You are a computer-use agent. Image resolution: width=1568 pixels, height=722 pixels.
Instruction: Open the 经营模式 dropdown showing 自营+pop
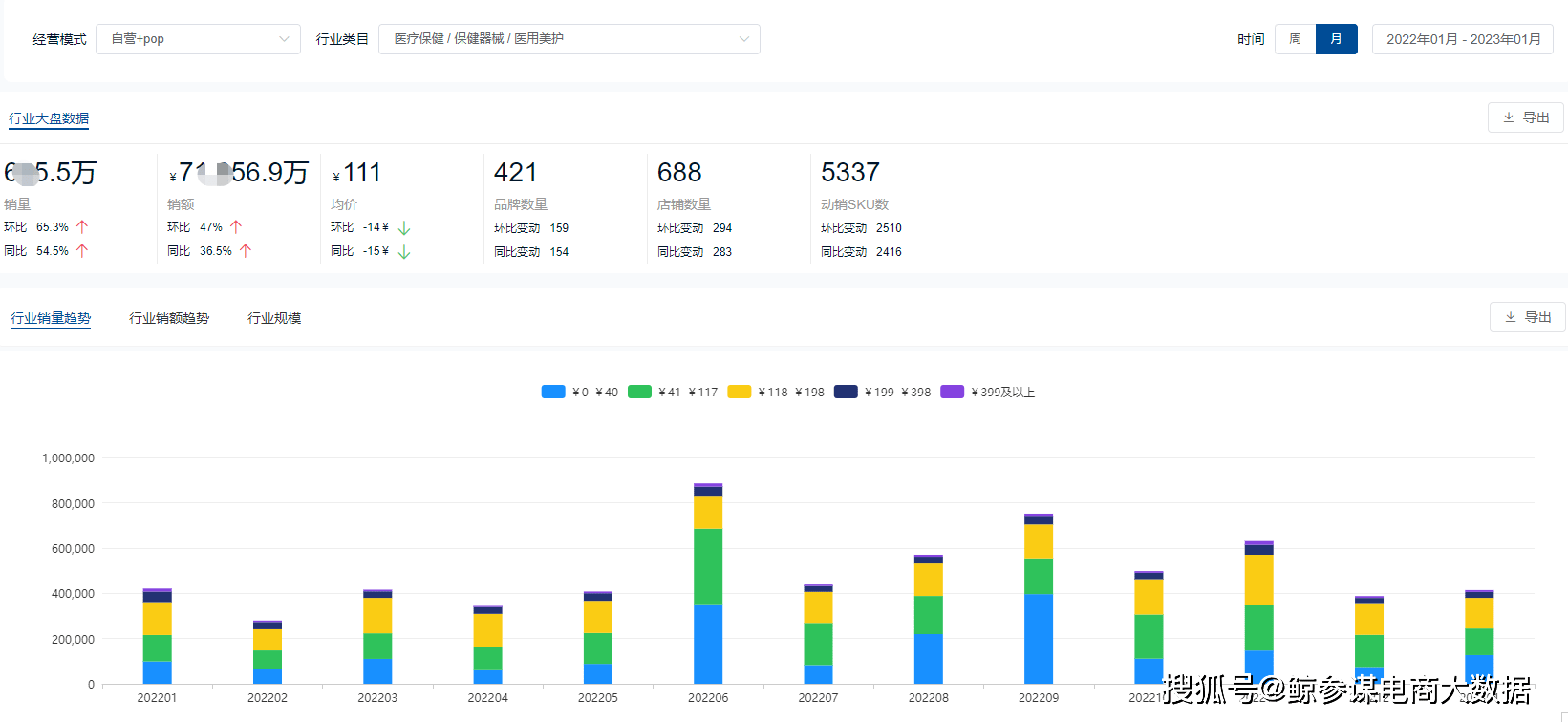click(x=198, y=39)
